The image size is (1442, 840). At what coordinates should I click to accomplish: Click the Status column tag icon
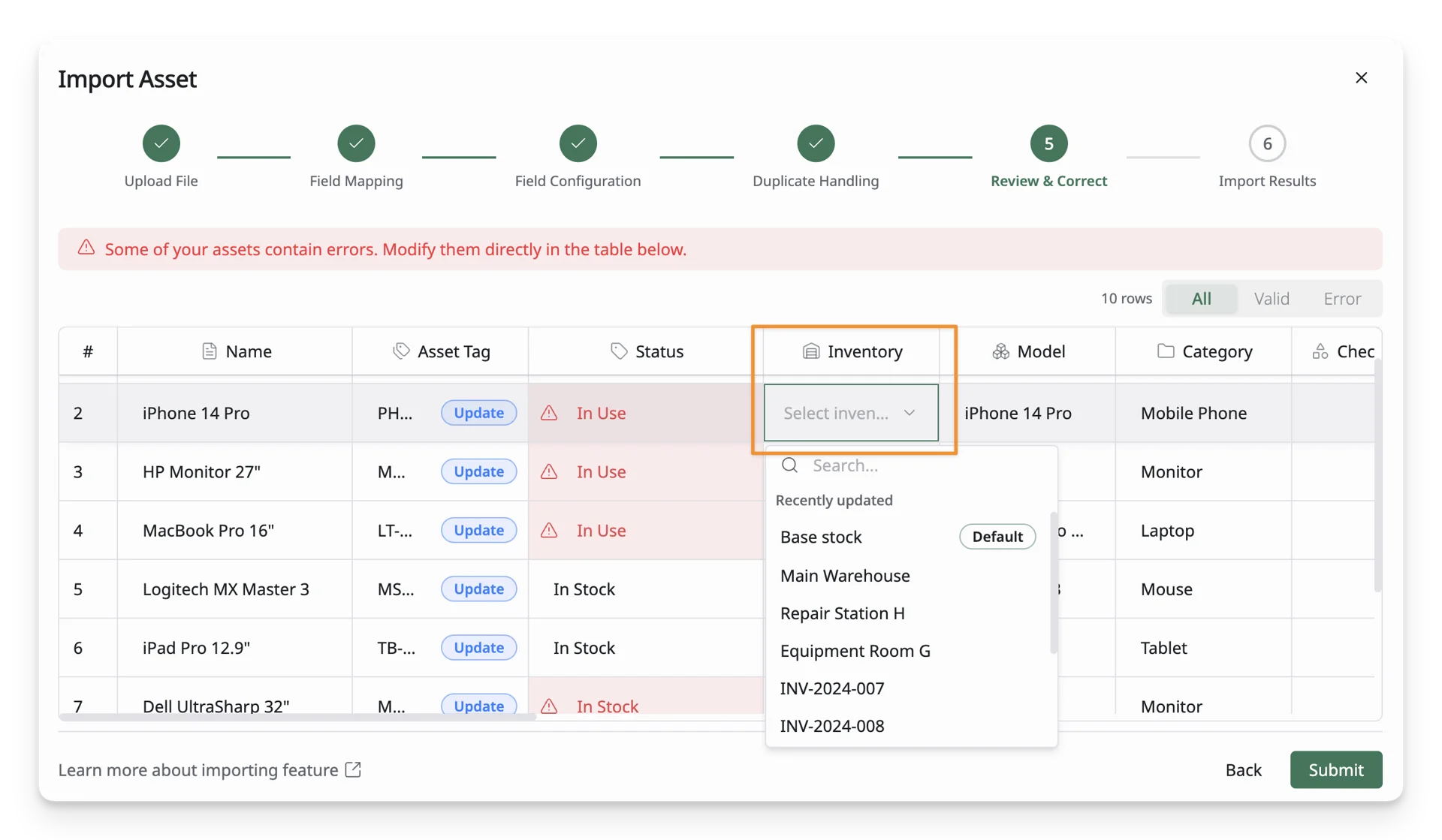tap(618, 351)
